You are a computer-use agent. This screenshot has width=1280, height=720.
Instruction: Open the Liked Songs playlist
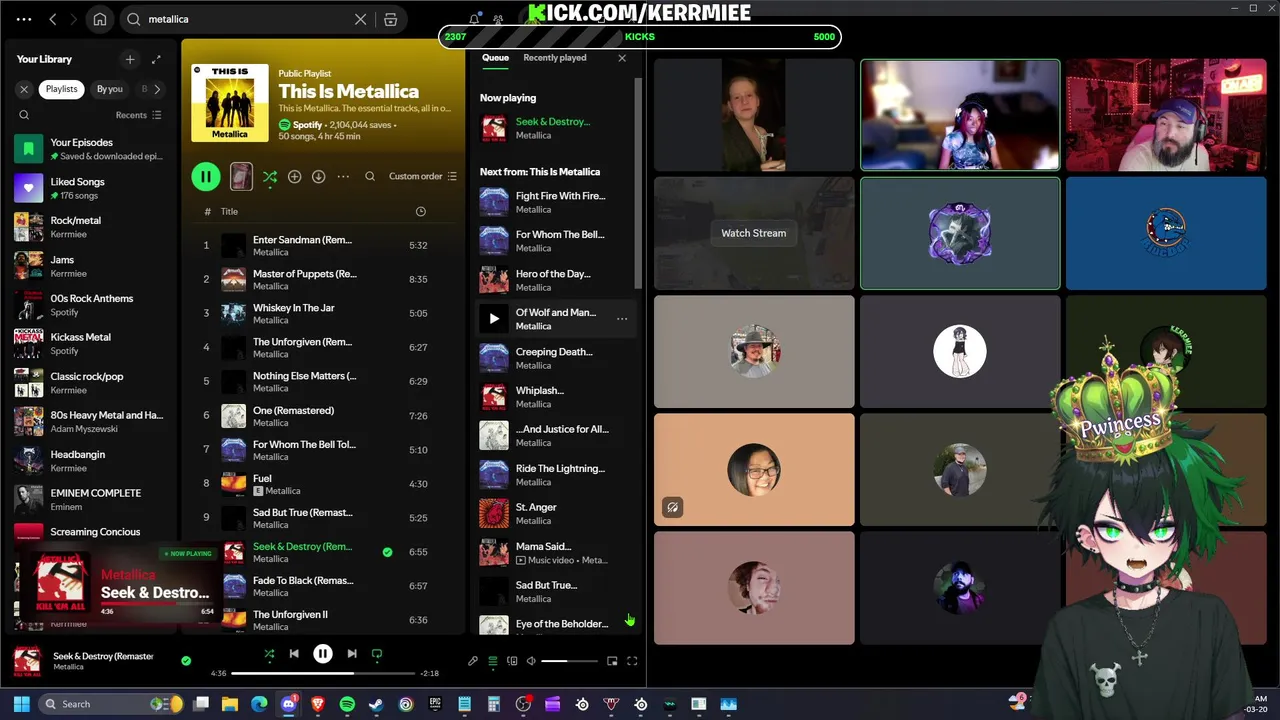pos(90,188)
